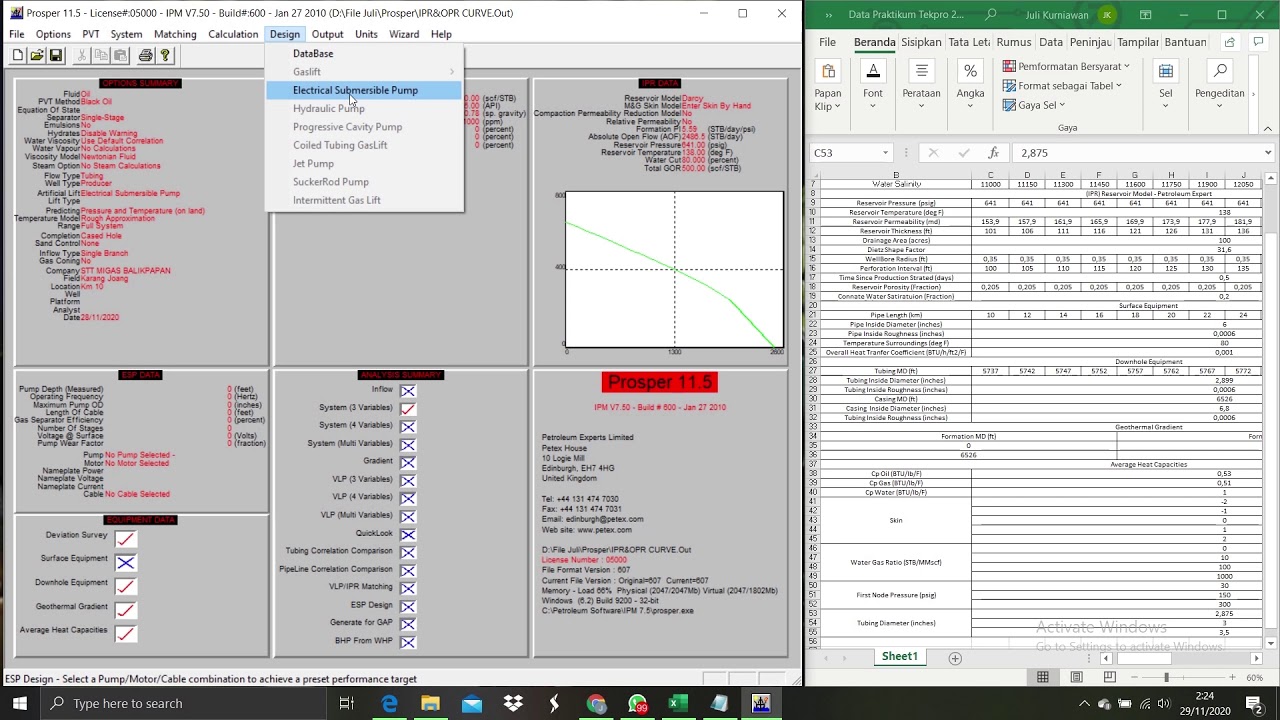Switch to the Sisipkan tab in Excel
Screen dimensions: 1280x720
pyautogui.click(x=921, y=42)
